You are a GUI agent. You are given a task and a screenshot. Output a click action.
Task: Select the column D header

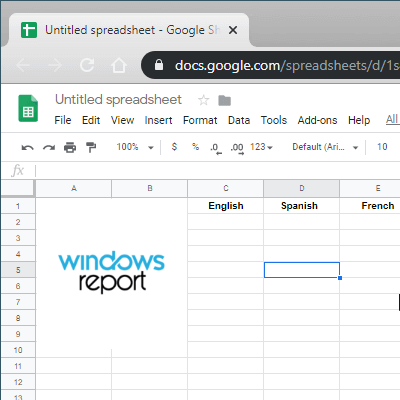pyautogui.click(x=302, y=188)
